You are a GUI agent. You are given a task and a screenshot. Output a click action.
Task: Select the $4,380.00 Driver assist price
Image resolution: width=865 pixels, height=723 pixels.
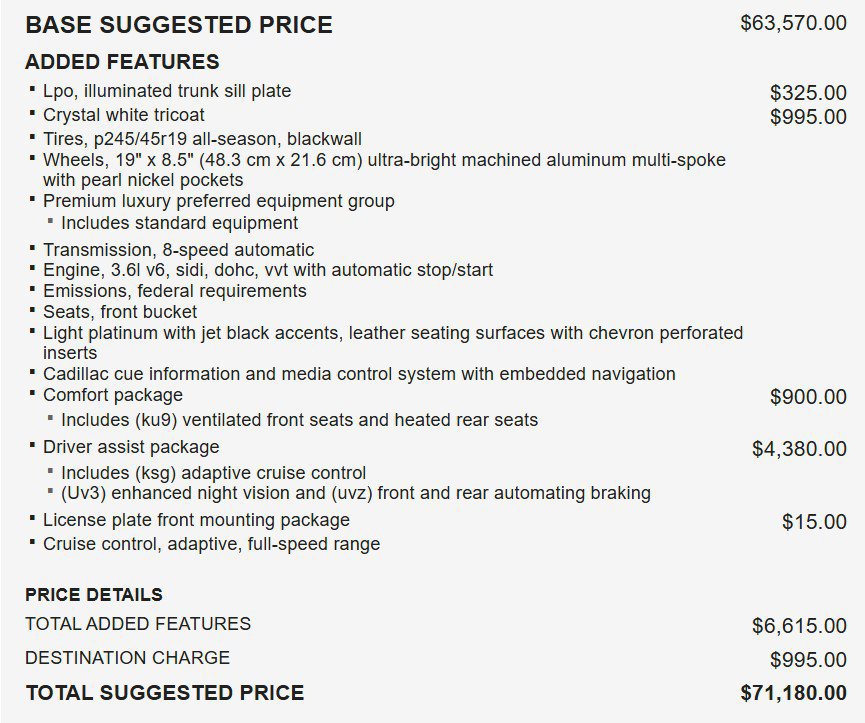point(799,449)
